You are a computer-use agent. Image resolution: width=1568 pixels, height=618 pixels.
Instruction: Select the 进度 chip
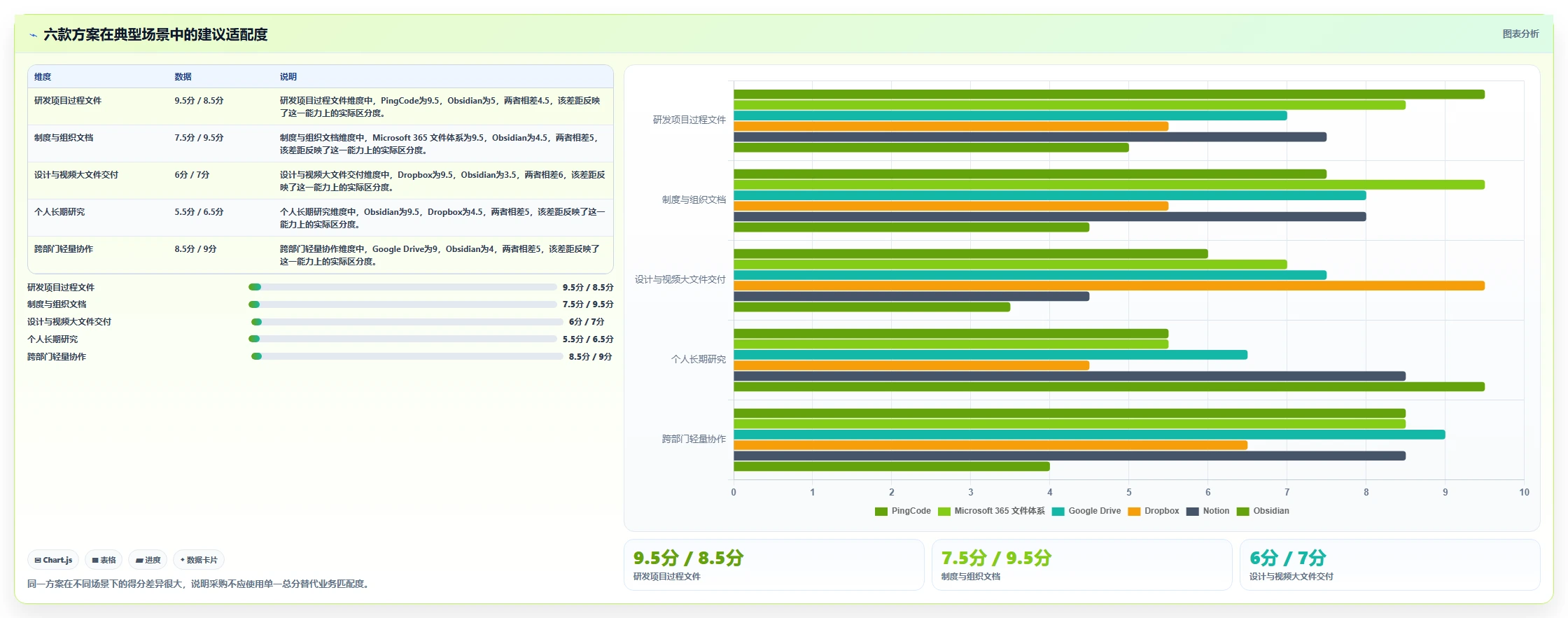coord(148,560)
